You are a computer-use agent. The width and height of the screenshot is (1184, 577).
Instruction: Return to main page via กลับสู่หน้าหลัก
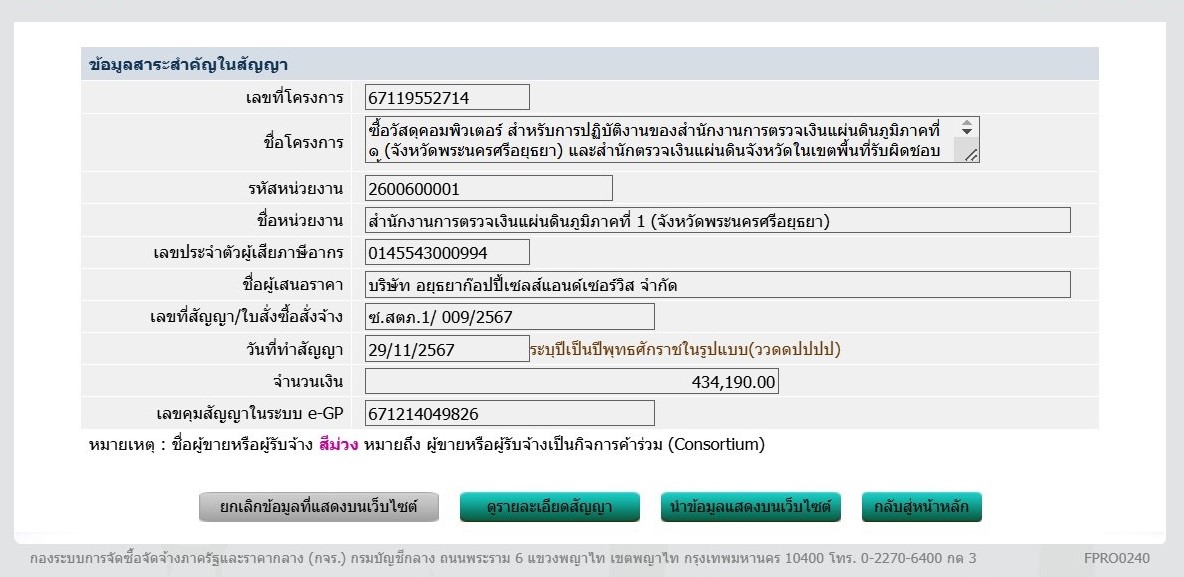(921, 507)
